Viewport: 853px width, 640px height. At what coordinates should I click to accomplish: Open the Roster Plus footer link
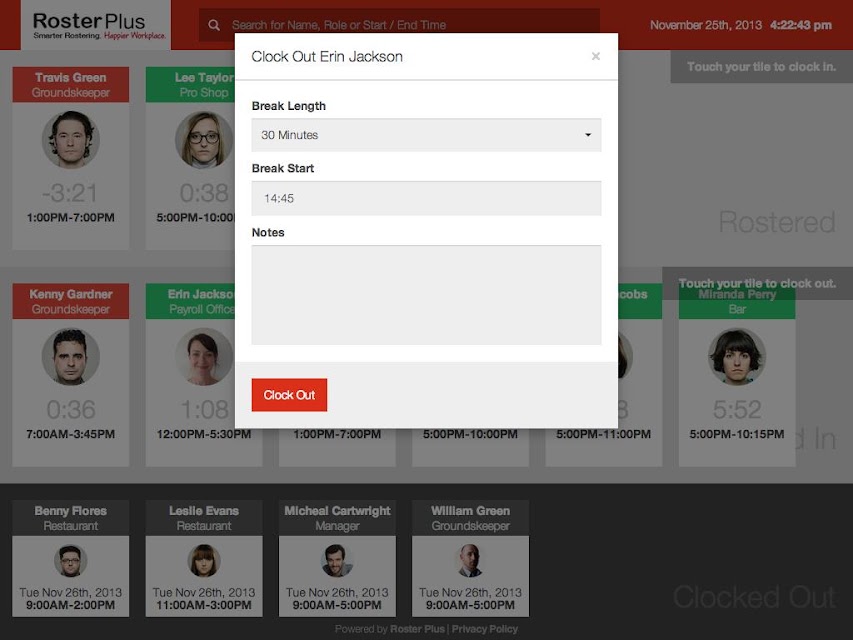[417, 629]
